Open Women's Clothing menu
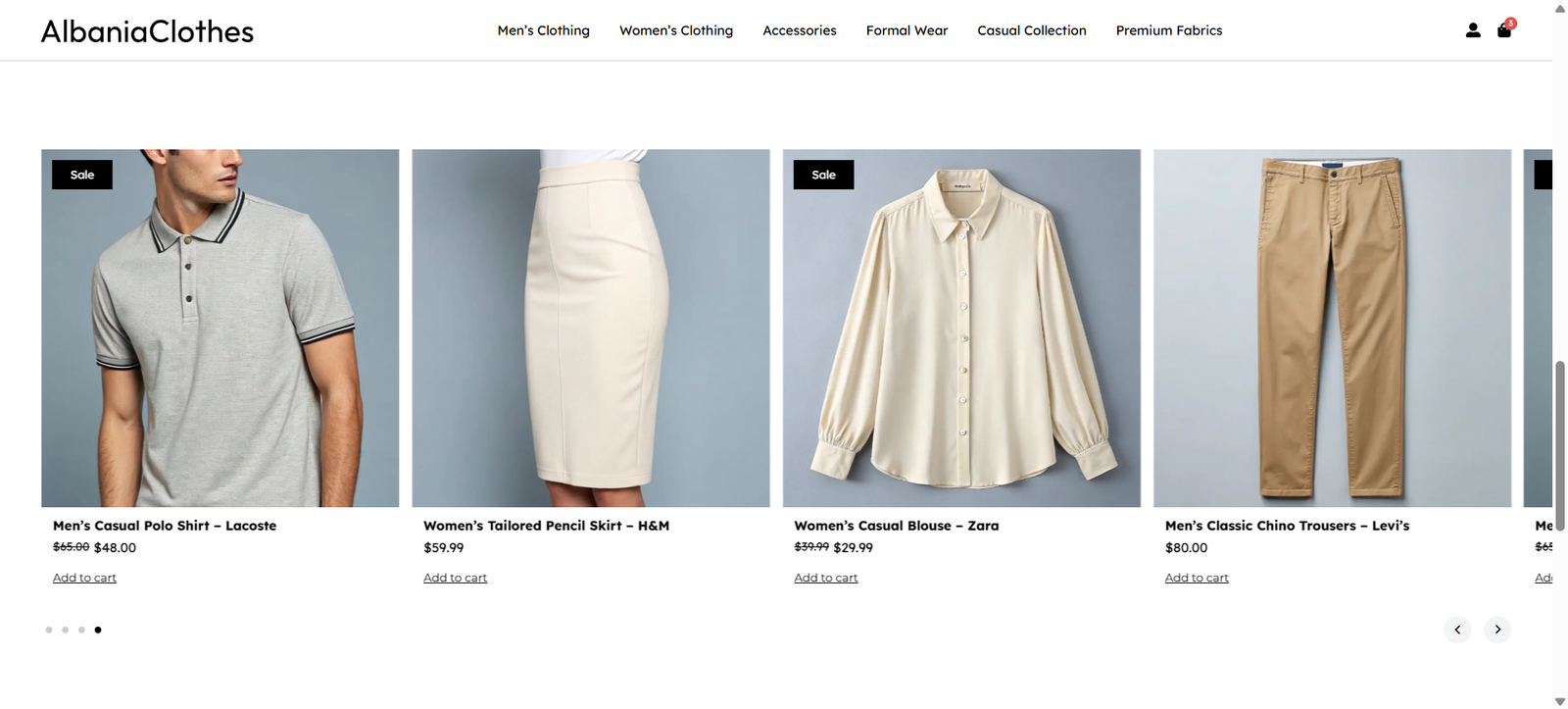Image resolution: width=1568 pixels, height=709 pixels. tap(676, 30)
